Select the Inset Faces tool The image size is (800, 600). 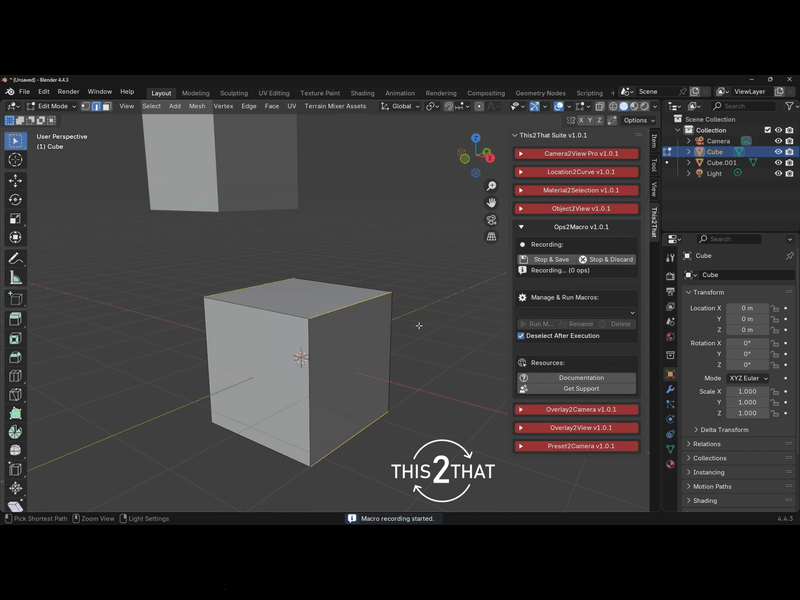click(15, 338)
